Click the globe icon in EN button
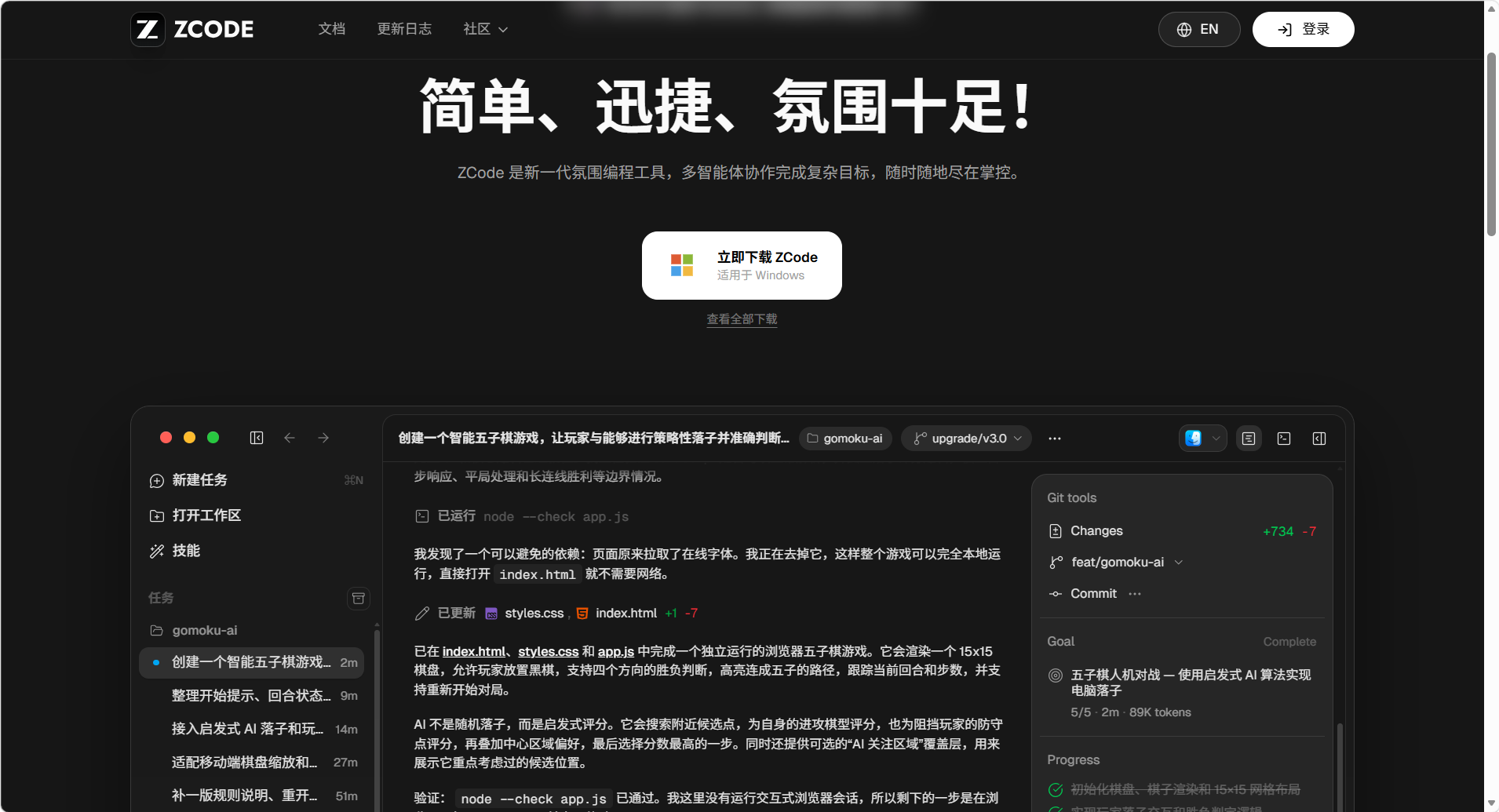Screen dimensions: 1499x812 [1184, 30]
